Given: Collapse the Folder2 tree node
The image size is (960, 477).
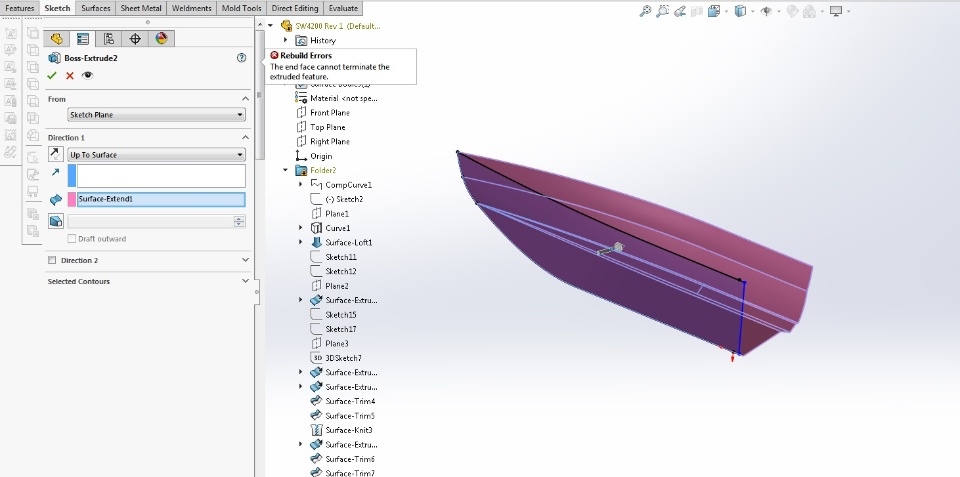Looking at the screenshot, I should click(x=285, y=170).
